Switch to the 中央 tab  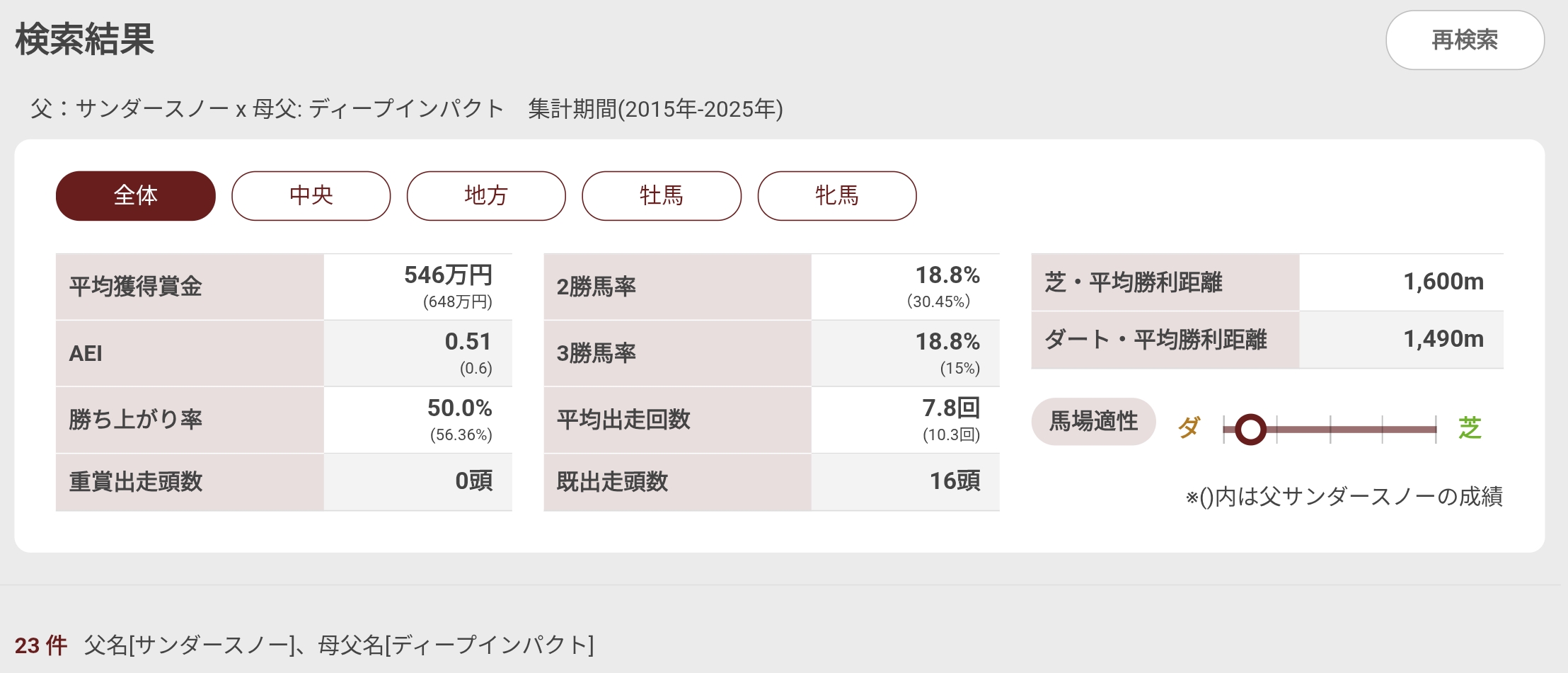coord(311,195)
